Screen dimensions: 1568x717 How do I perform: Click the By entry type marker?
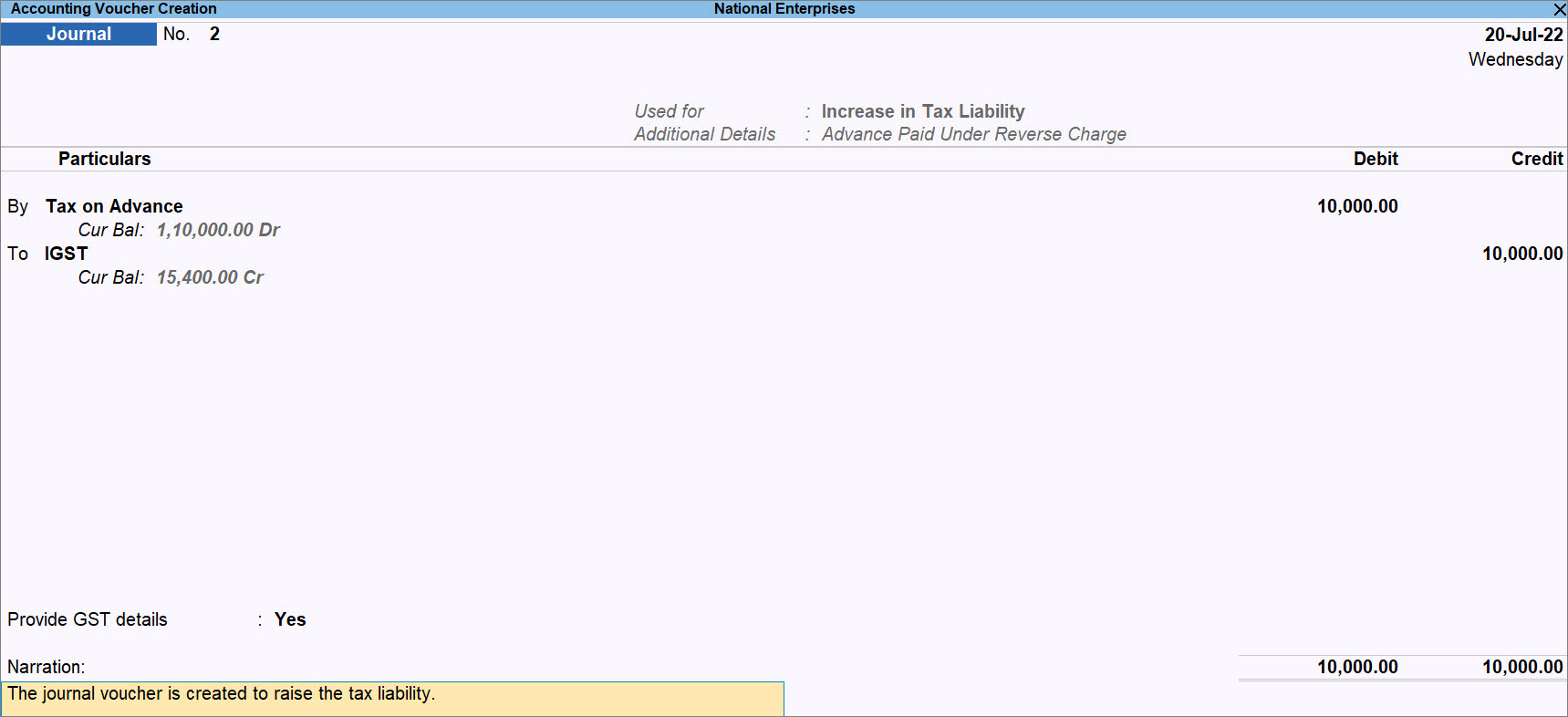click(18, 207)
